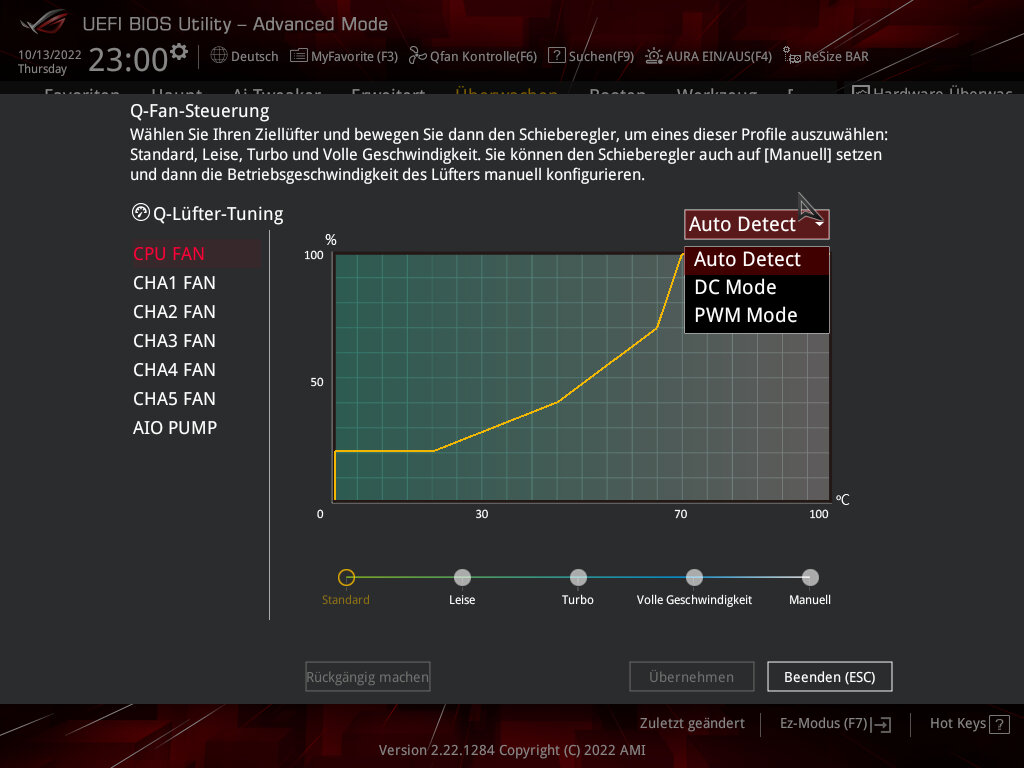Click the Übernehmen button
Image resolution: width=1024 pixels, height=768 pixels.
pos(692,677)
